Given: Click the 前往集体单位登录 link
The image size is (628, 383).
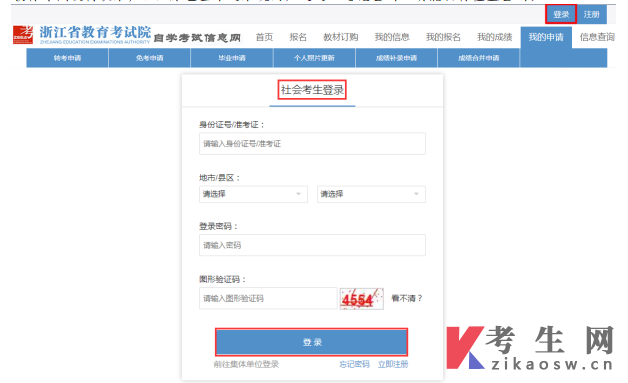Looking at the screenshot, I should tap(246, 364).
